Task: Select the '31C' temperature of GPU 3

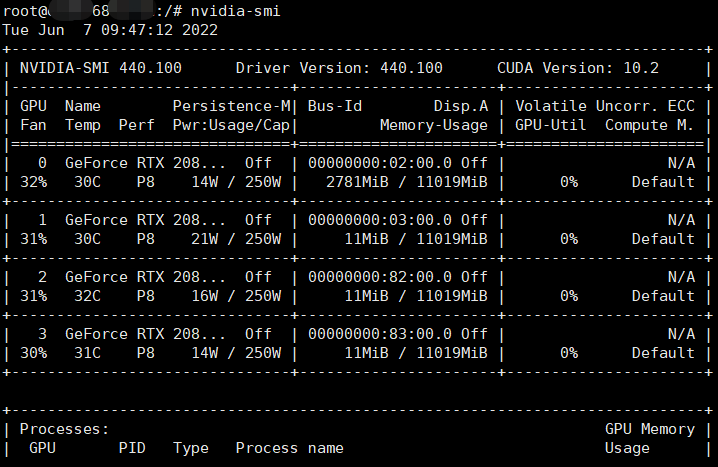Action: (87, 353)
